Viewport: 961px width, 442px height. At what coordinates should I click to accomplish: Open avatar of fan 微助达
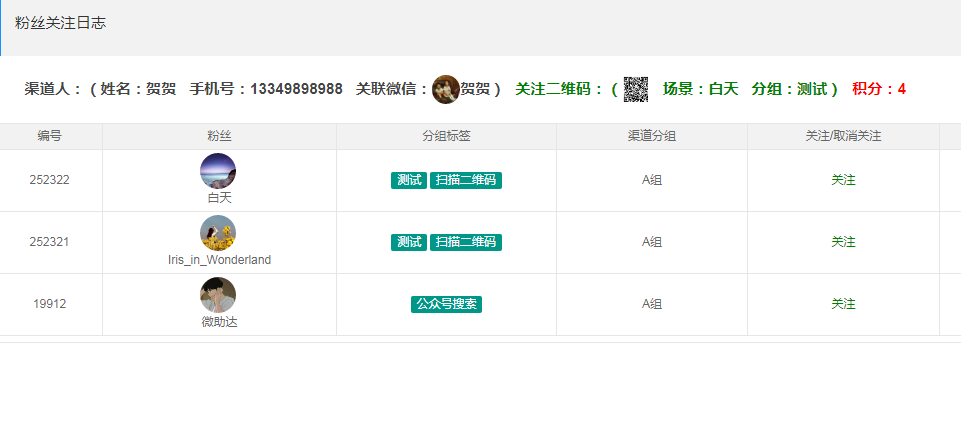click(218, 295)
